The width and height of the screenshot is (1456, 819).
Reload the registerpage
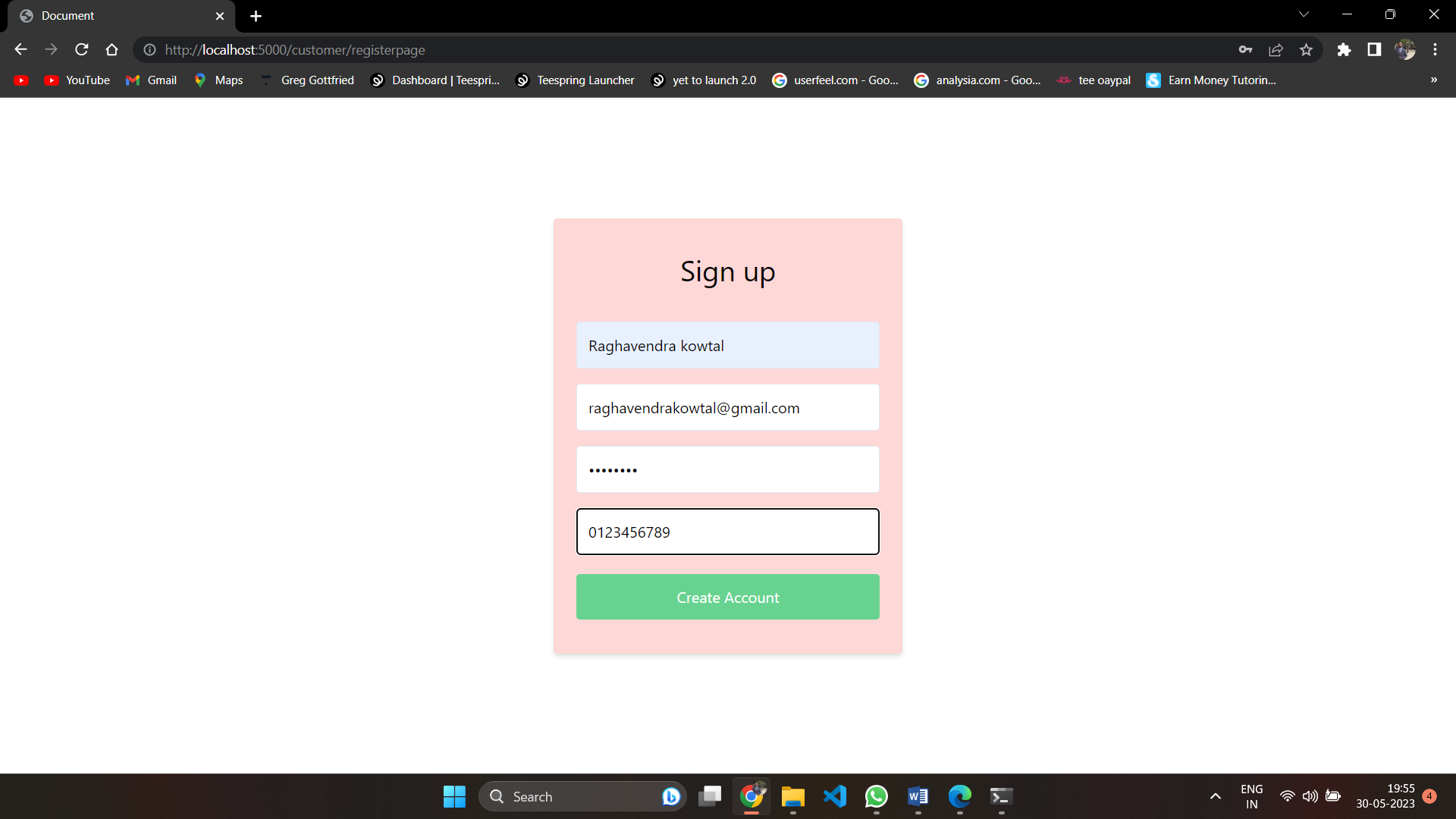[x=81, y=49]
